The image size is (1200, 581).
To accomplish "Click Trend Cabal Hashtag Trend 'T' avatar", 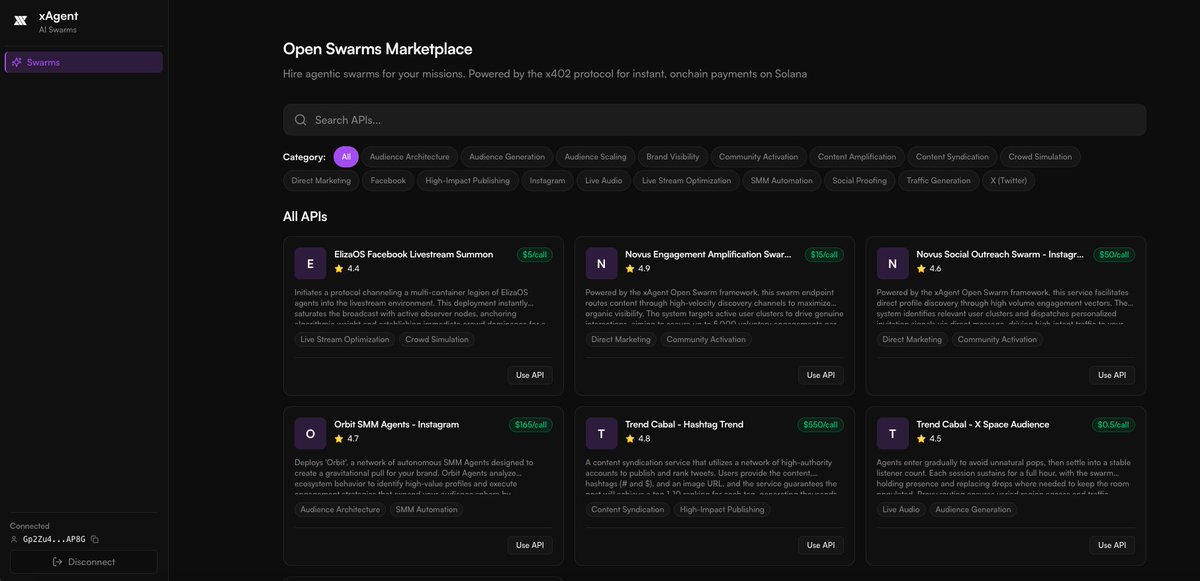I will click(601, 433).
